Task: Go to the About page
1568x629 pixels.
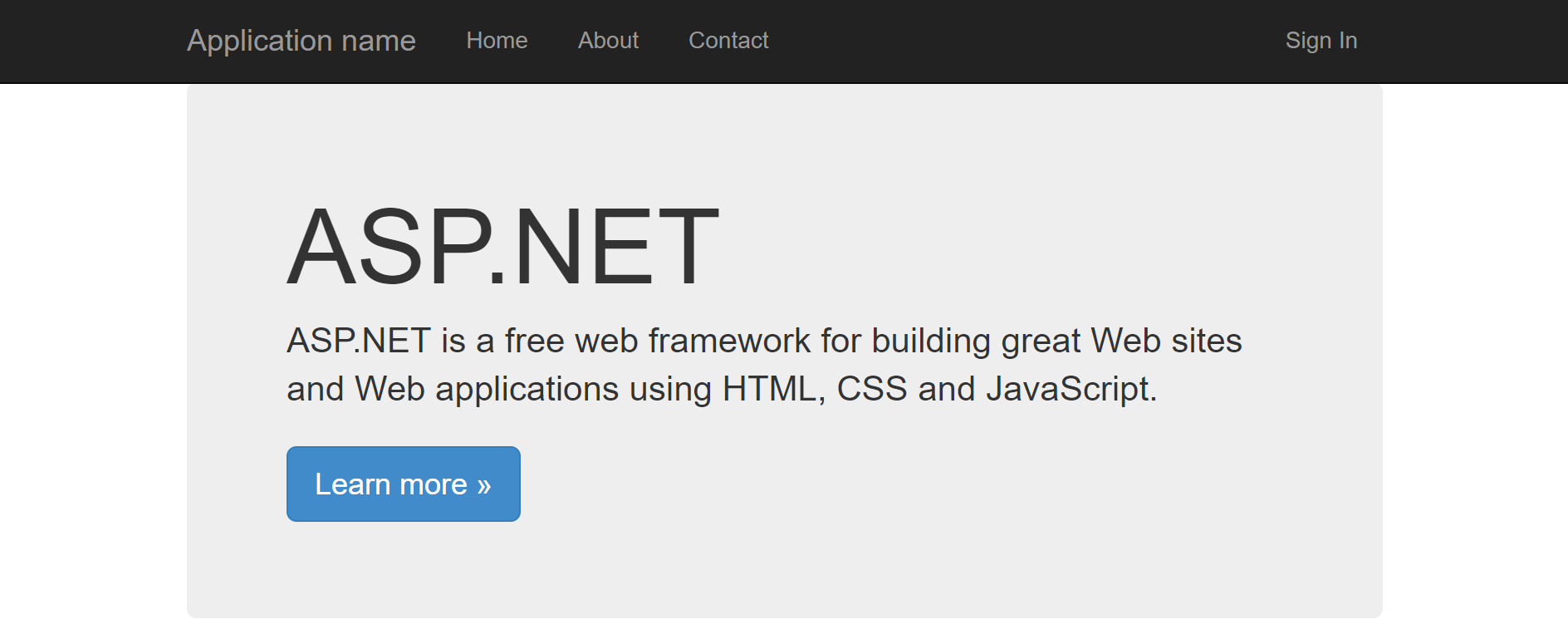Action: coord(608,41)
